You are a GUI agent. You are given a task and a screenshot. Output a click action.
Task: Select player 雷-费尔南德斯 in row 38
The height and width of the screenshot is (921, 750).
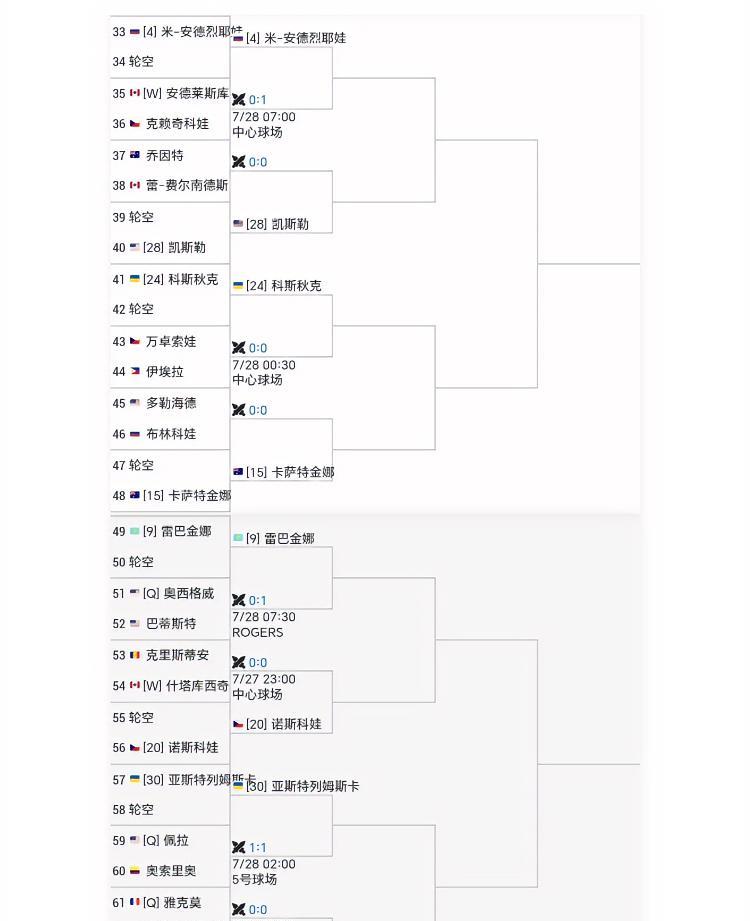pos(186,186)
